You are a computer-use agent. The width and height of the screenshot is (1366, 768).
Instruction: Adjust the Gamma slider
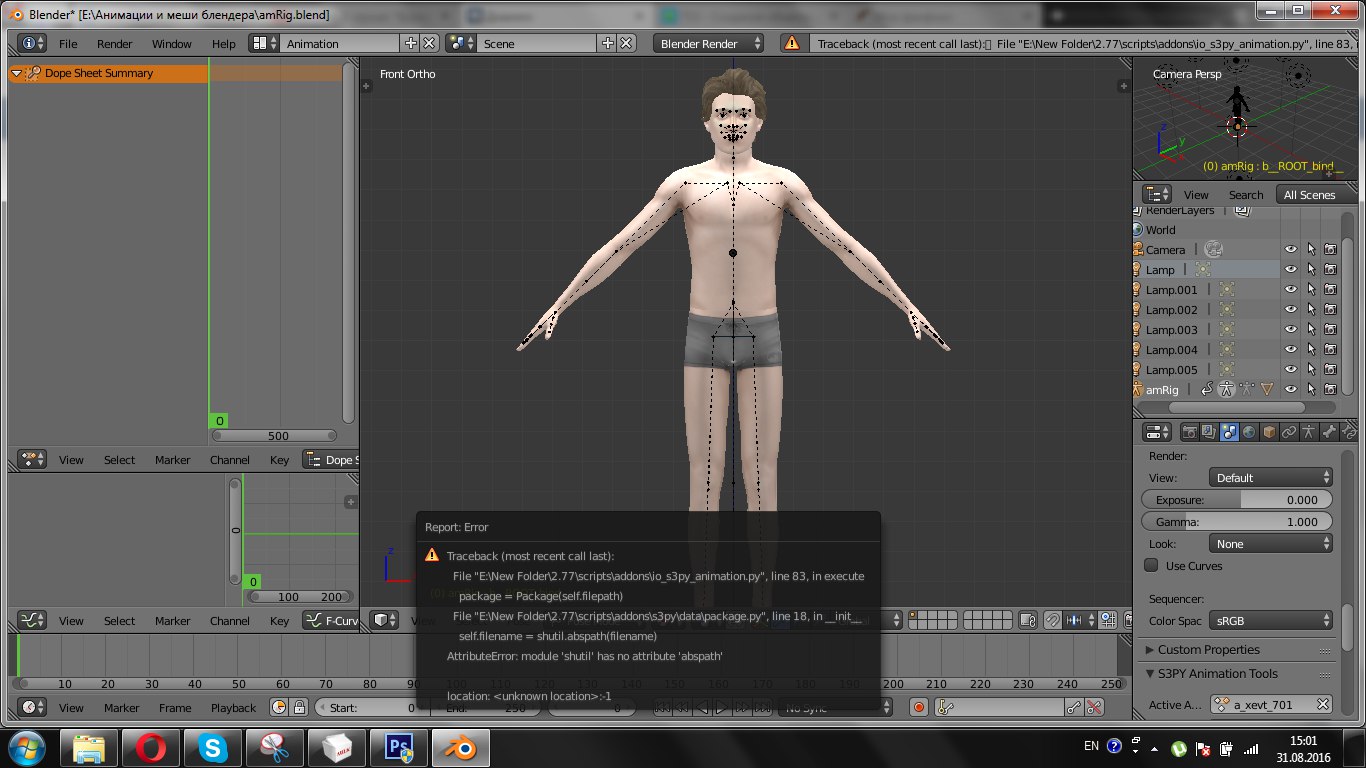tap(1237, 521)
